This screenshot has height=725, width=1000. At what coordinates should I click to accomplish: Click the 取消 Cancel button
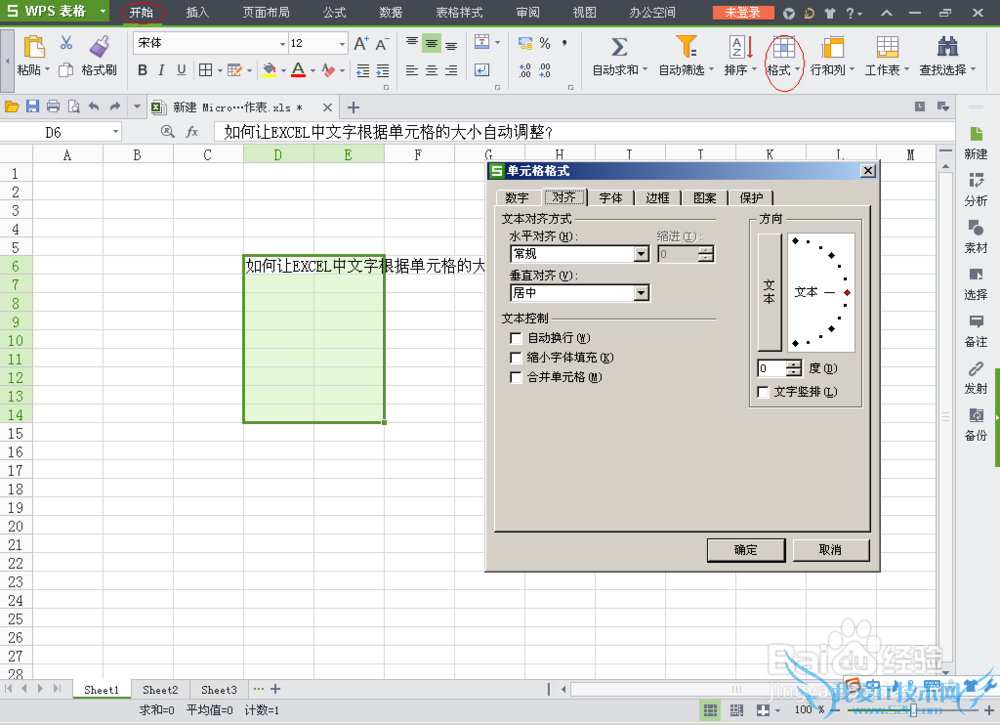[830, 550]
